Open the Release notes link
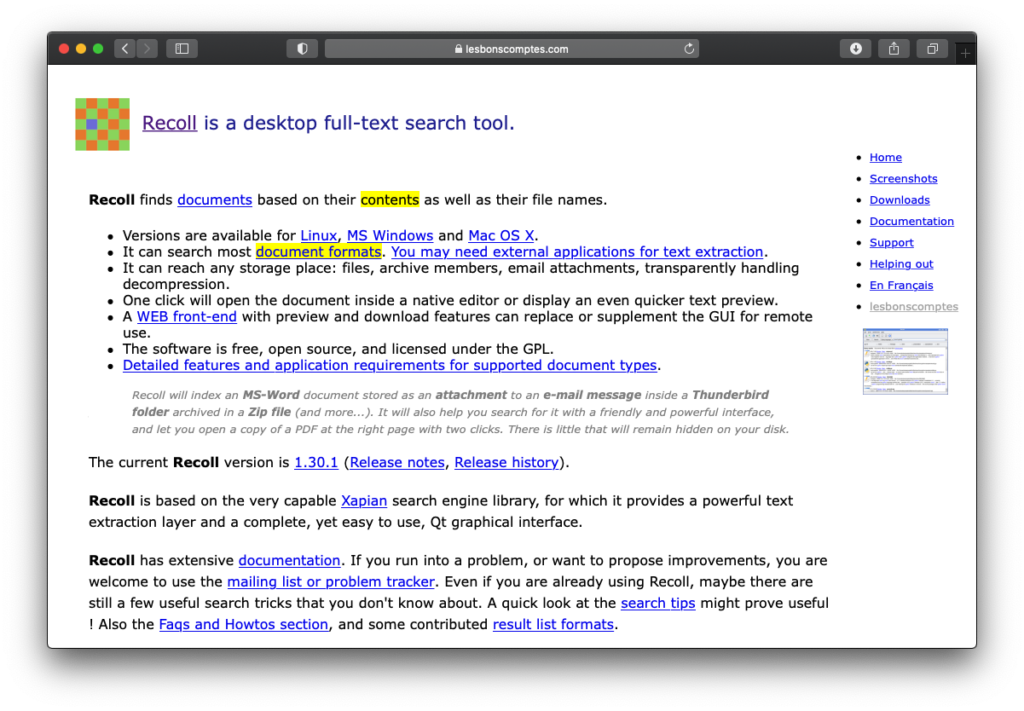Image resolution: width=1024 pixels, height=711 pixels. tap(397, 462)
